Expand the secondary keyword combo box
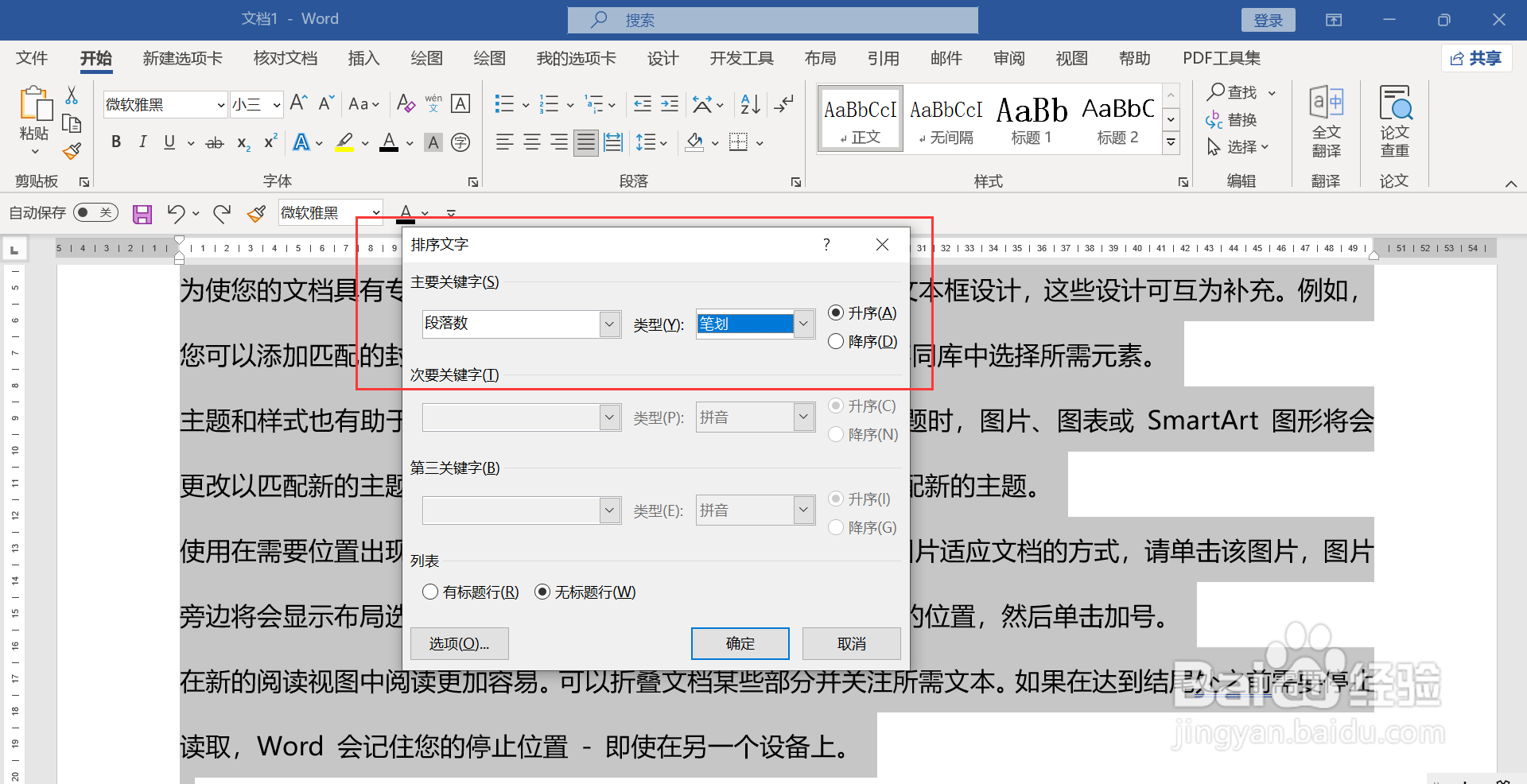 coord(609,417)
